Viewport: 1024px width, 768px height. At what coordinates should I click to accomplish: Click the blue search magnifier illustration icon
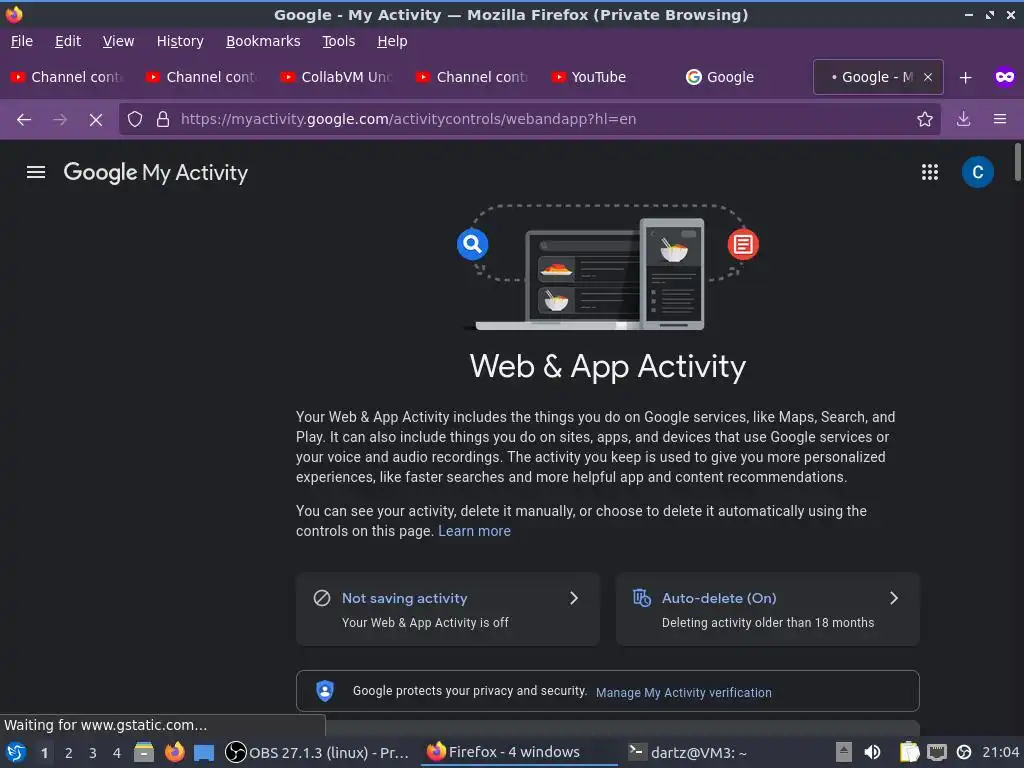pyautogui.click(x=472, y=244)
